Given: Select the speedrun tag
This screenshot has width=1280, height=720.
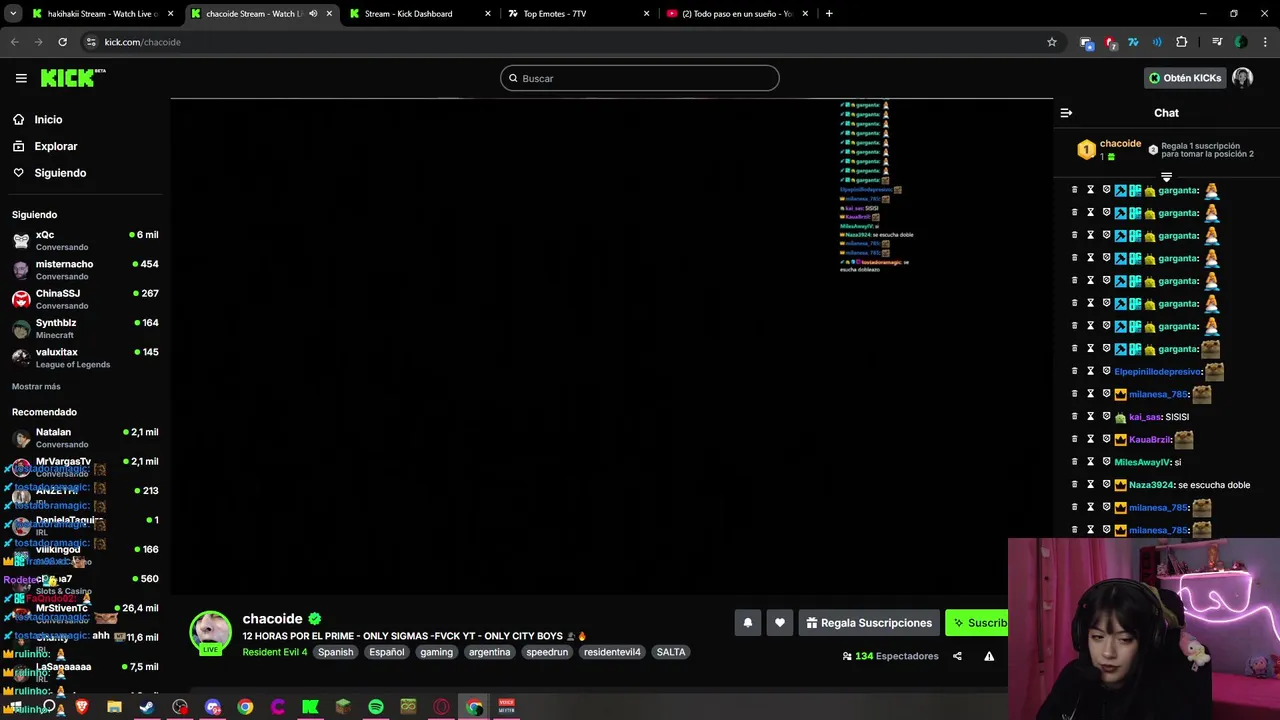Looking at the screenshot, I should tap(547, 652).
